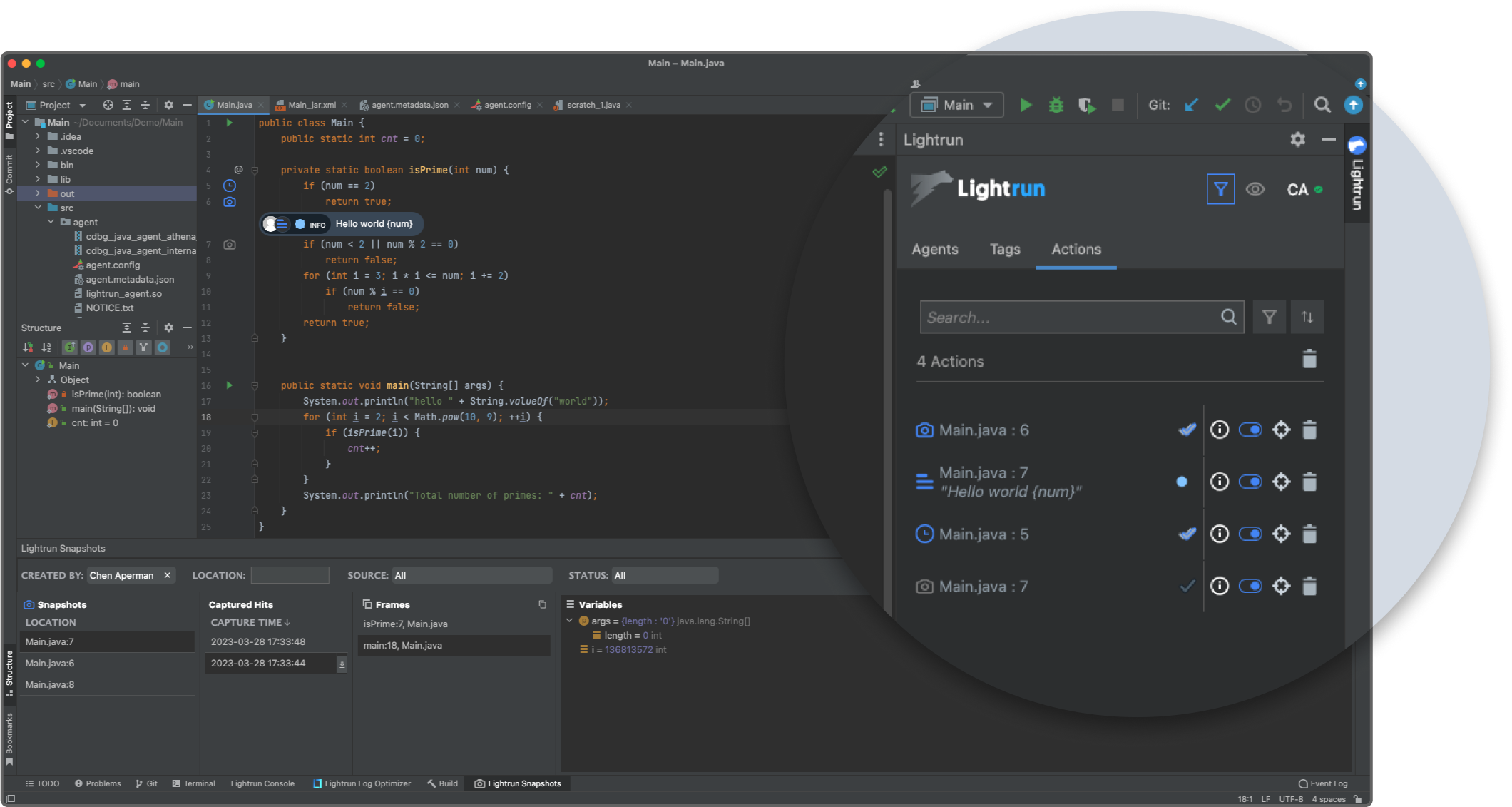Collapse the src folder in Project panel
Viewport: 1512px width, 807px height.
click(x=39, y=208)
